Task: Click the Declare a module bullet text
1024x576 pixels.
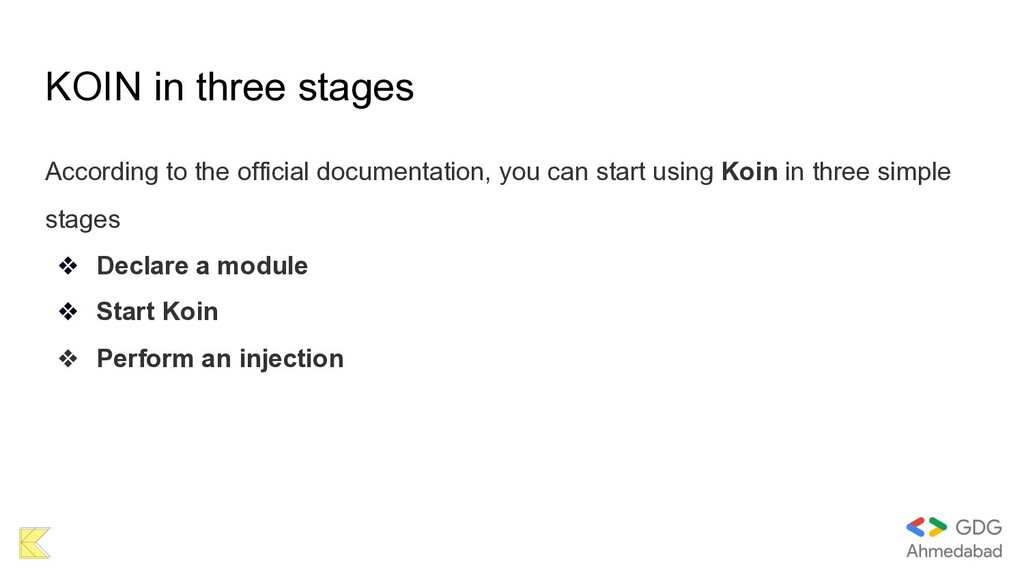Action: [202, 266]
